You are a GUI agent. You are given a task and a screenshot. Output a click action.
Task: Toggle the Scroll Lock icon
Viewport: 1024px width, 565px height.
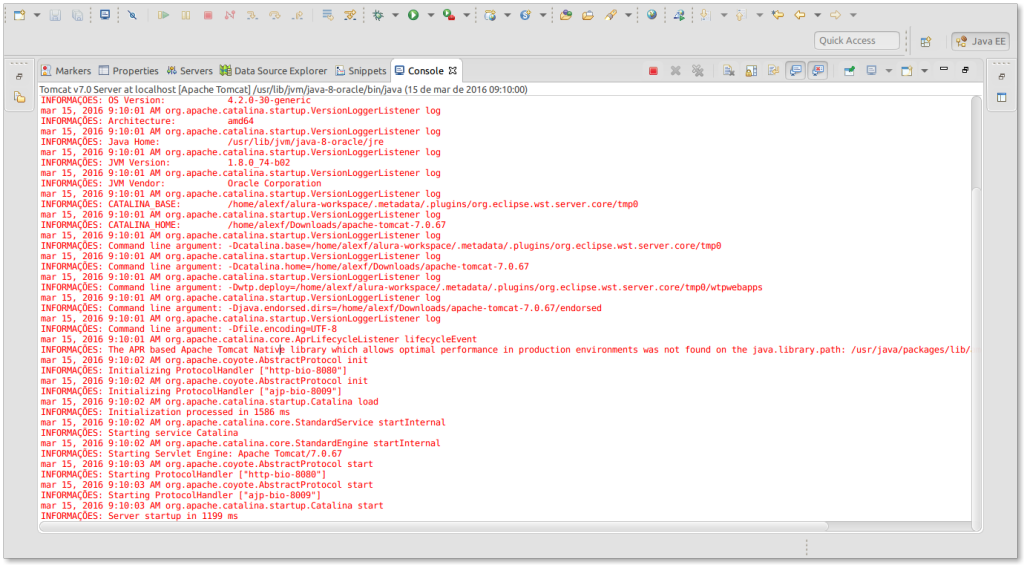click(x=751, y=71)
